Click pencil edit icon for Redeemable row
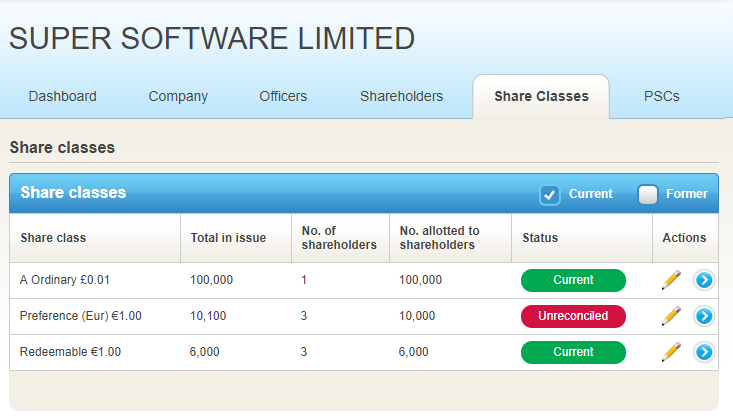The height and width of the screenshot is (416, 733). coord(671,352)
